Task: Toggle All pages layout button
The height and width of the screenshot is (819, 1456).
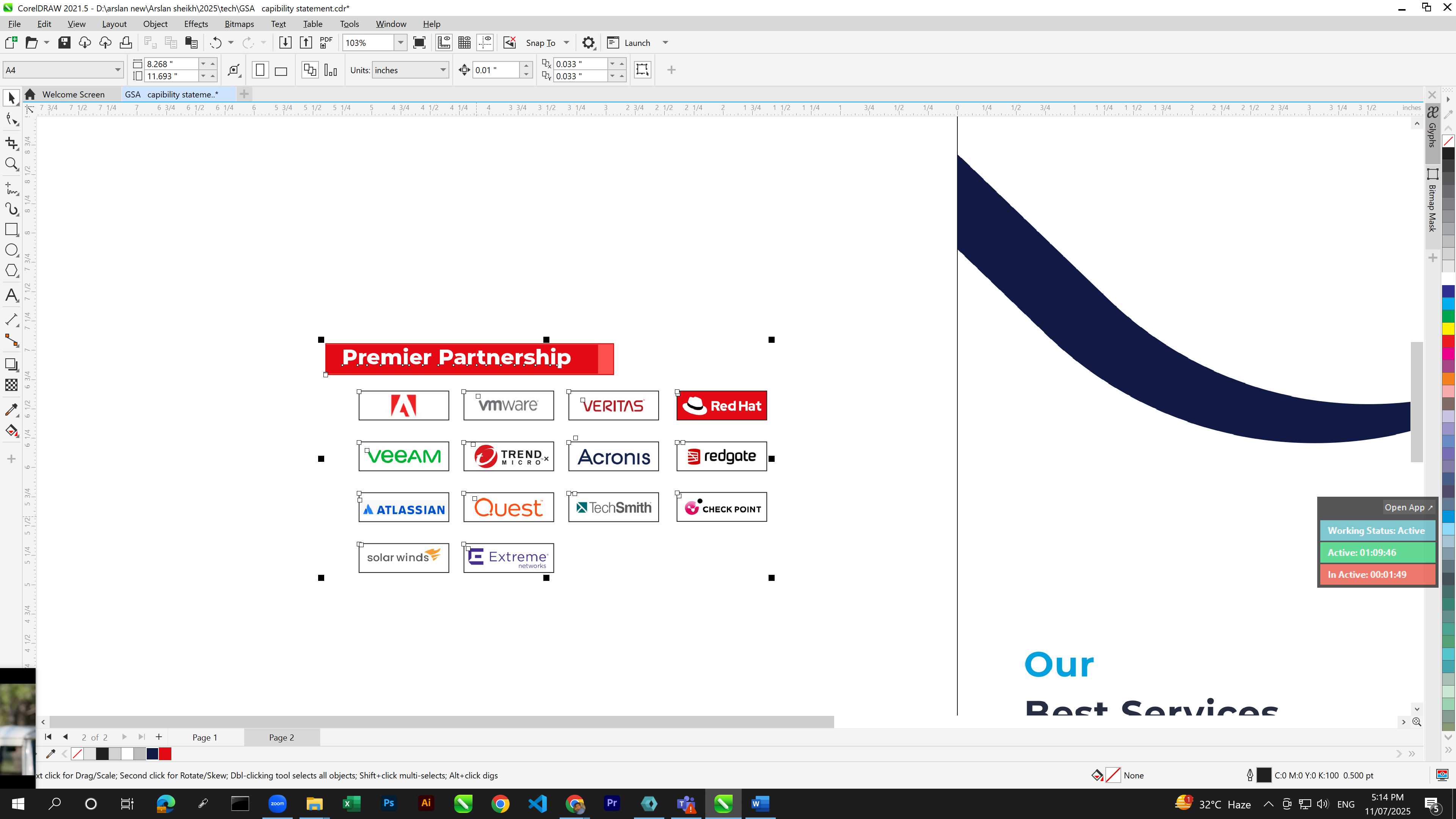Action: pyautogui.click(x=310, y=70)
